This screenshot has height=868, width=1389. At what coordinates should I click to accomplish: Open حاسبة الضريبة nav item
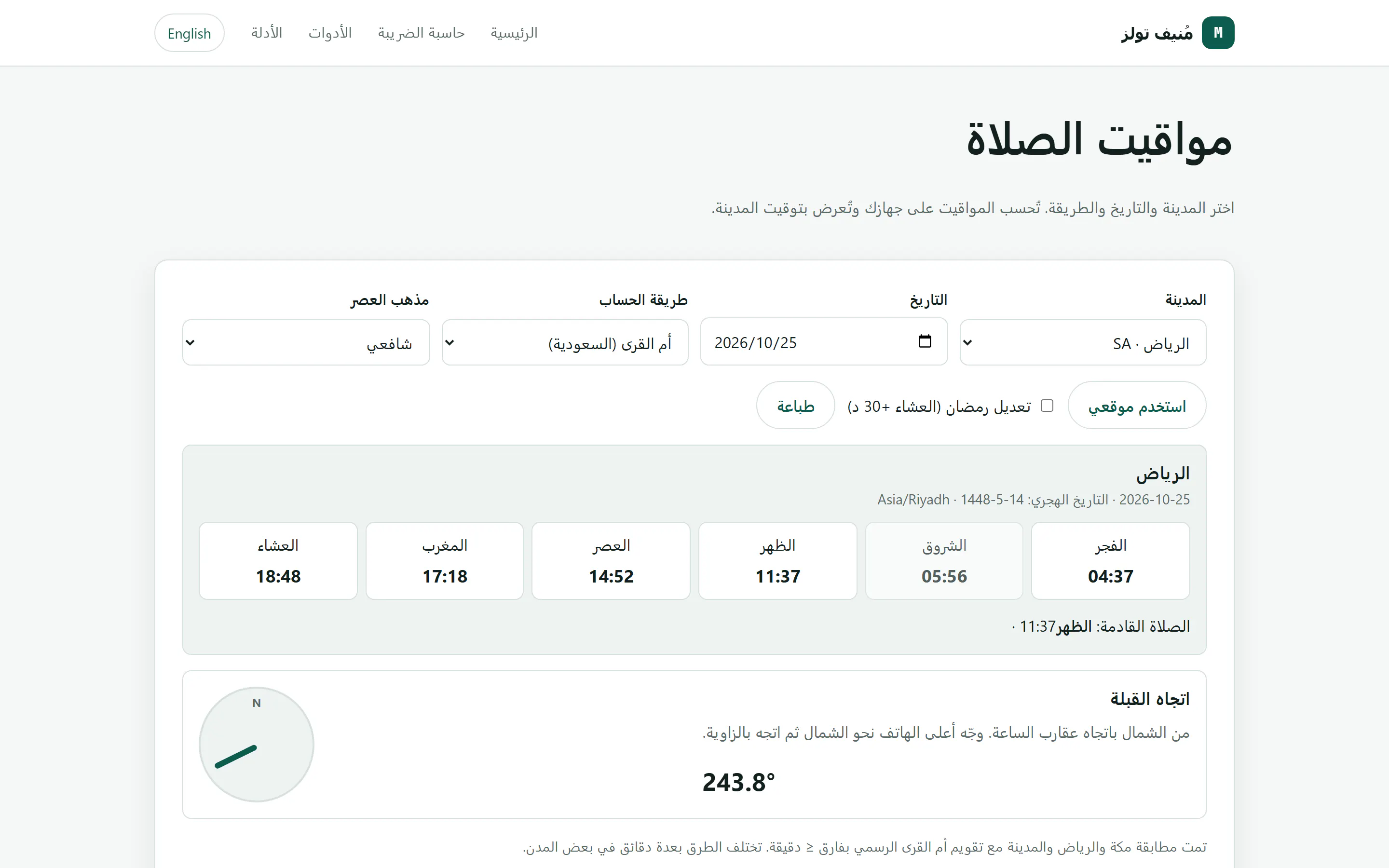(422, 33)
